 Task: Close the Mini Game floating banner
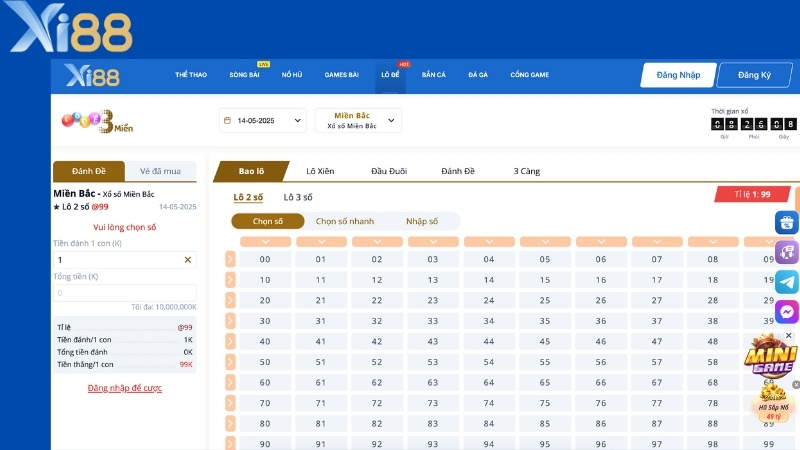click(789, 335)
